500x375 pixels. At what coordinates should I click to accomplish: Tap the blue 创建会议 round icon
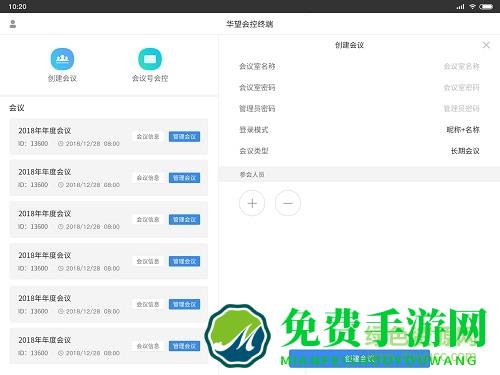pyautogui.click(x=62, y=59)
